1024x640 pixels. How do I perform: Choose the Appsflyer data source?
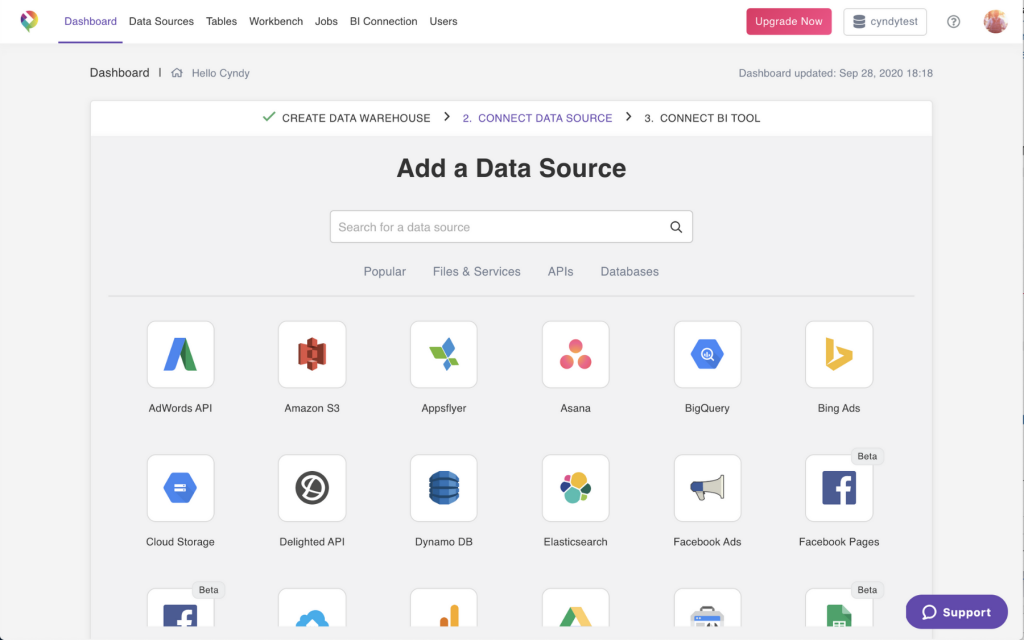tap(443, 355)
